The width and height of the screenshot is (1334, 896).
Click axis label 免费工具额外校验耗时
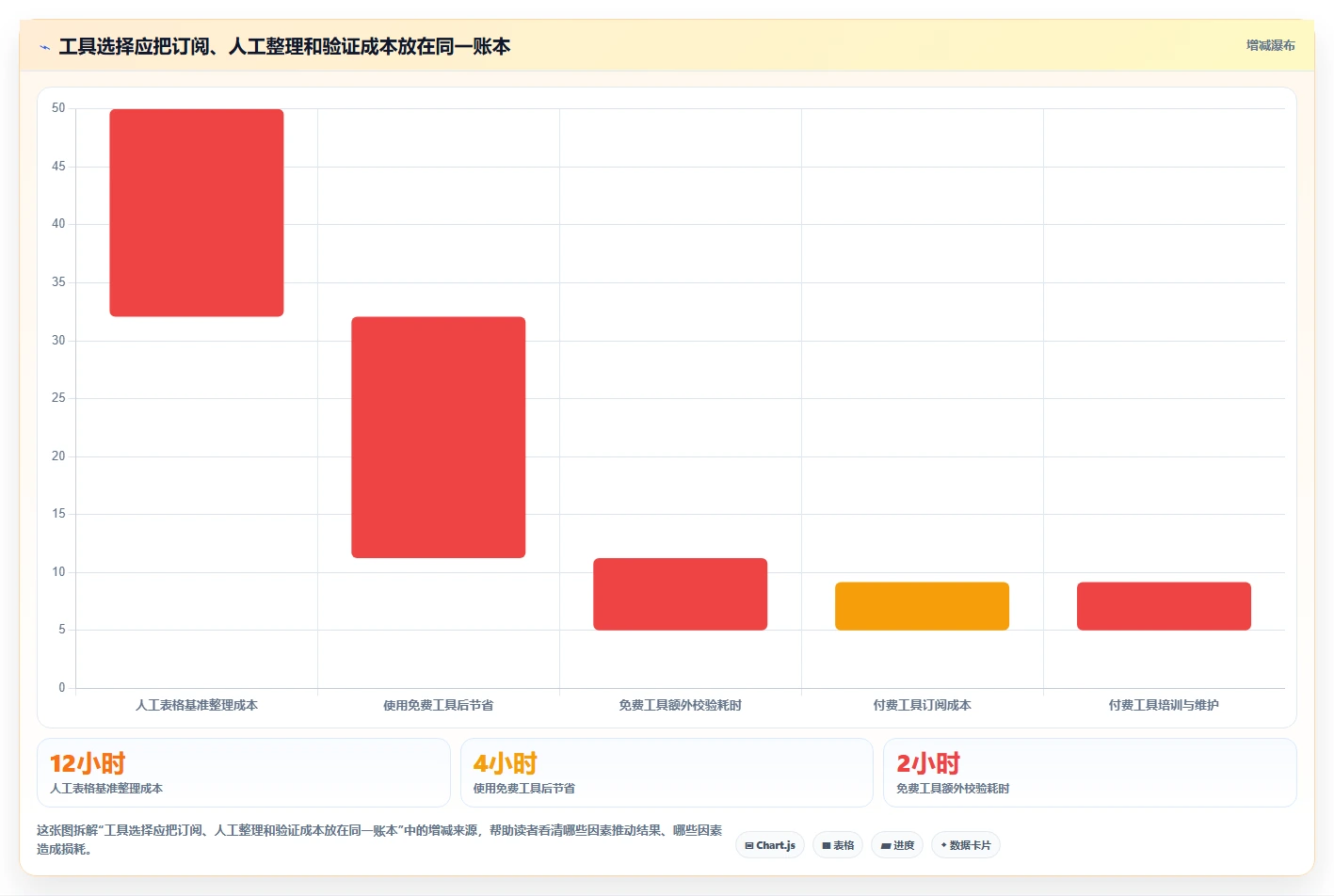(681, 705)
